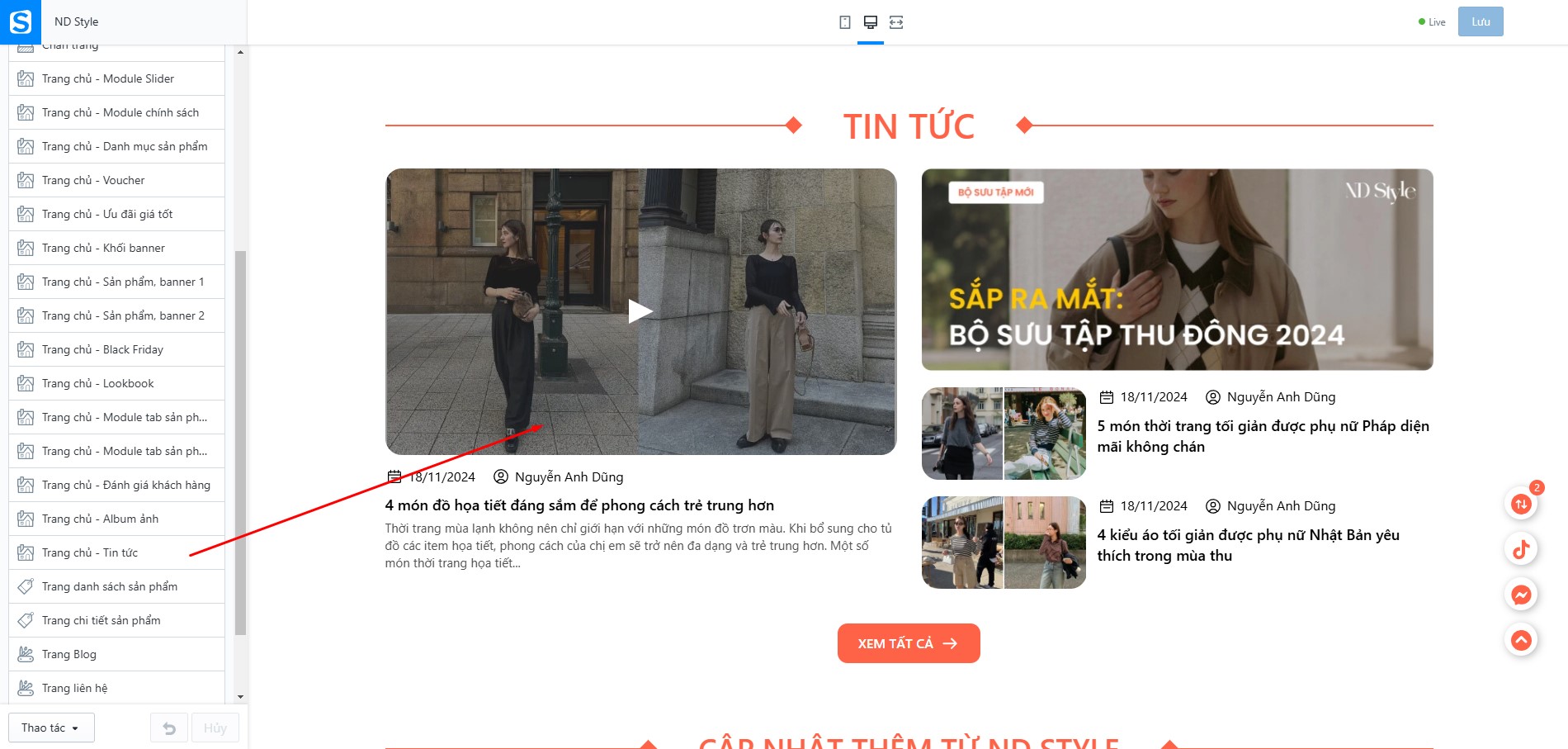
Task: Click the ND Style theme name
Action: coord(76,21)
